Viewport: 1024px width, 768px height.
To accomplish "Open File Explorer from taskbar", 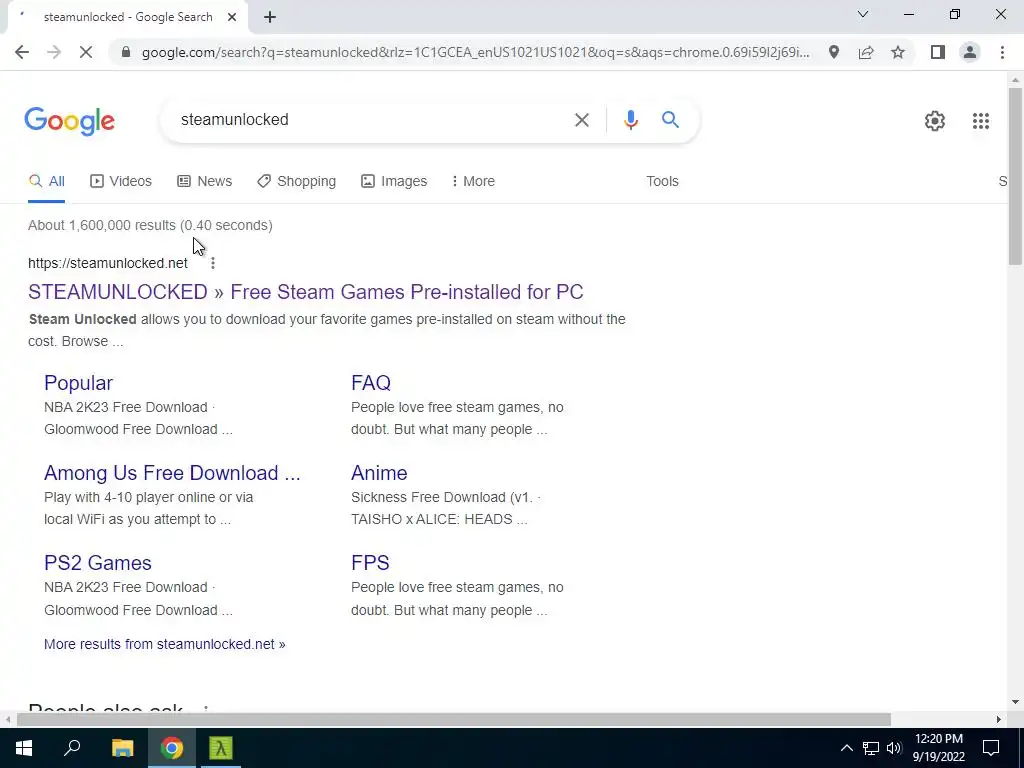I will point(122,748).
